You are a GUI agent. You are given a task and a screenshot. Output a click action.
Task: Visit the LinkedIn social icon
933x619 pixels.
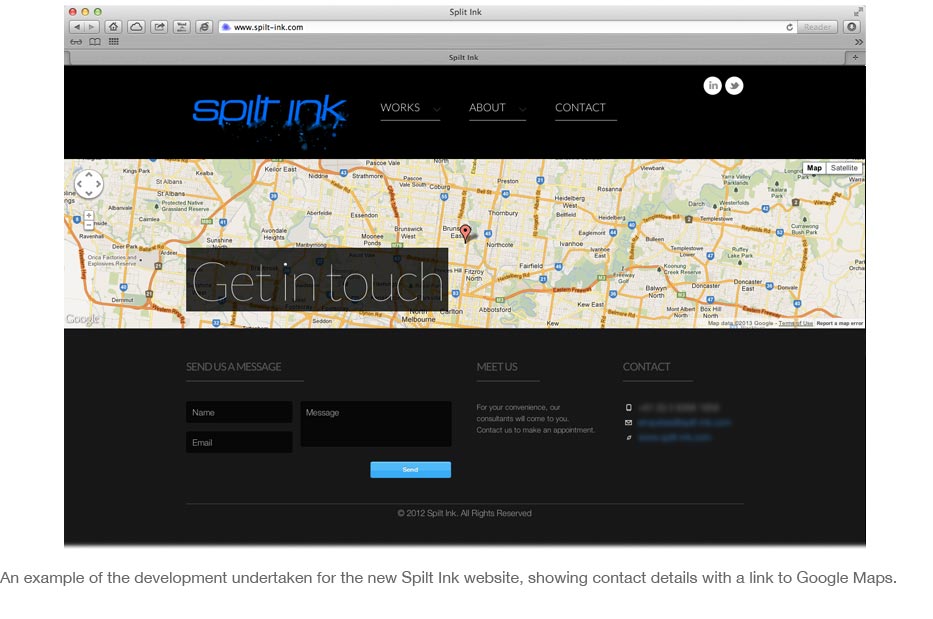(x=712, y=85)
